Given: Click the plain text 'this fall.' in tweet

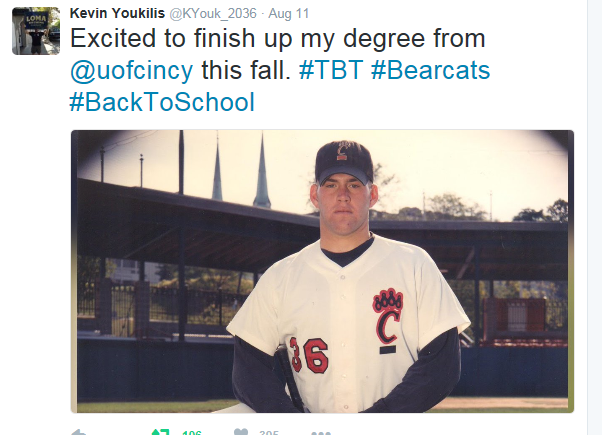Looking at the screenshot, I should (x=246, y=70).
